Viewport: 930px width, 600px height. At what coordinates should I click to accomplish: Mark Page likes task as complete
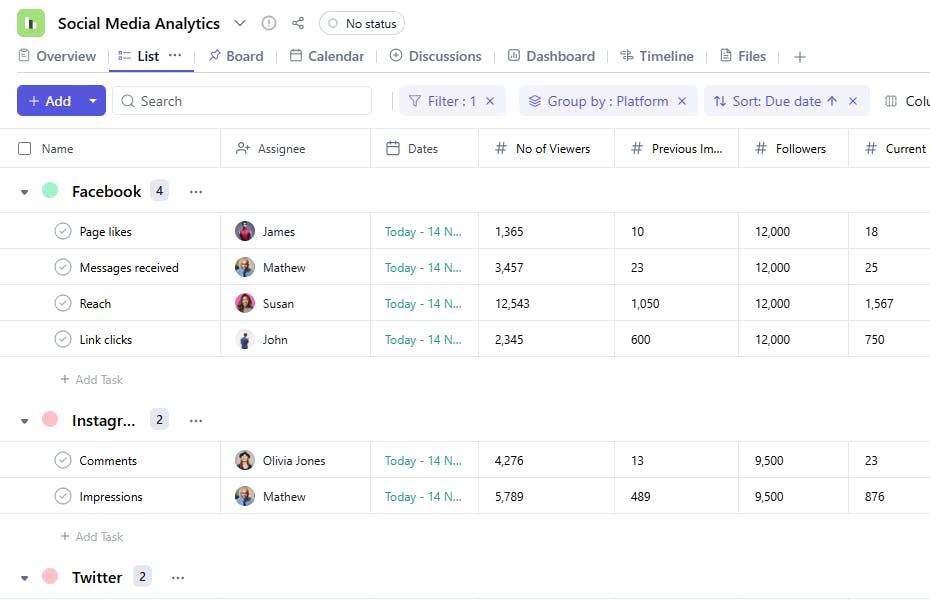(x=63, y=232)
